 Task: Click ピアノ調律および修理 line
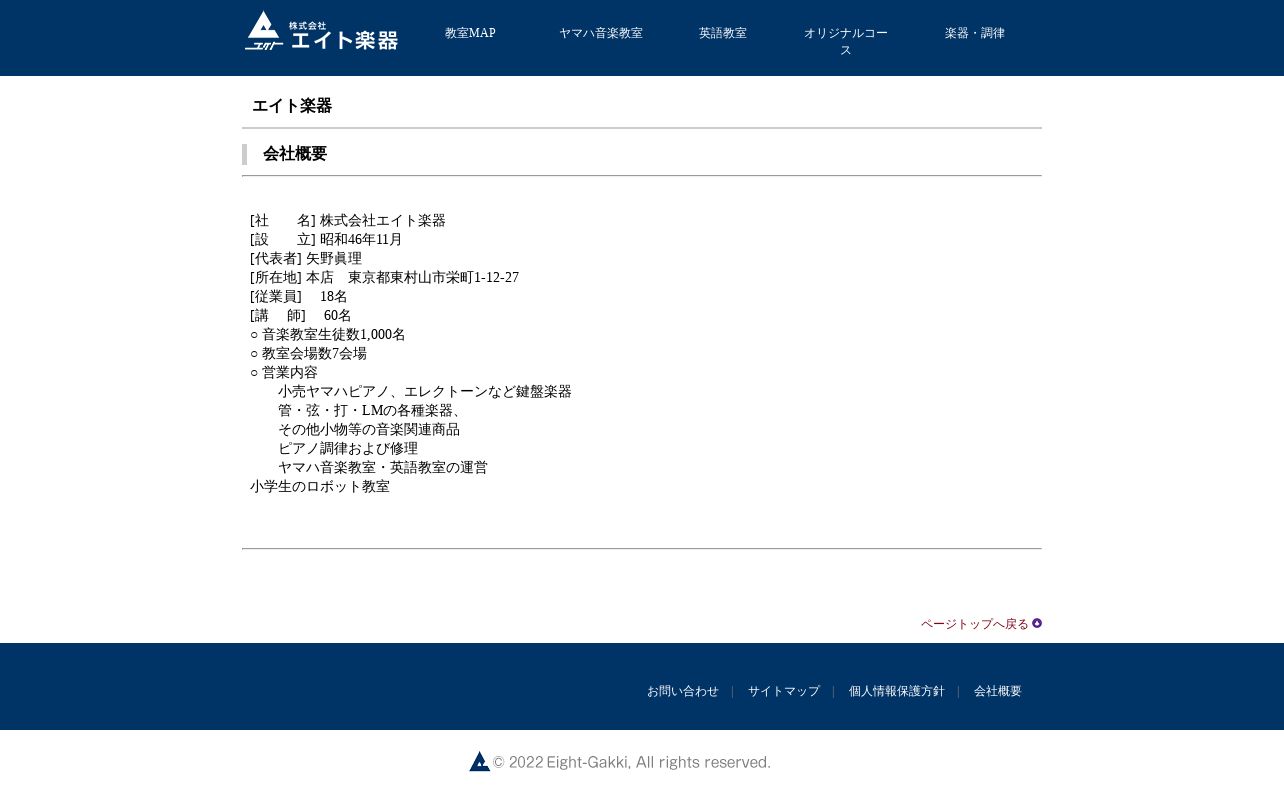(x=348, y=449)
